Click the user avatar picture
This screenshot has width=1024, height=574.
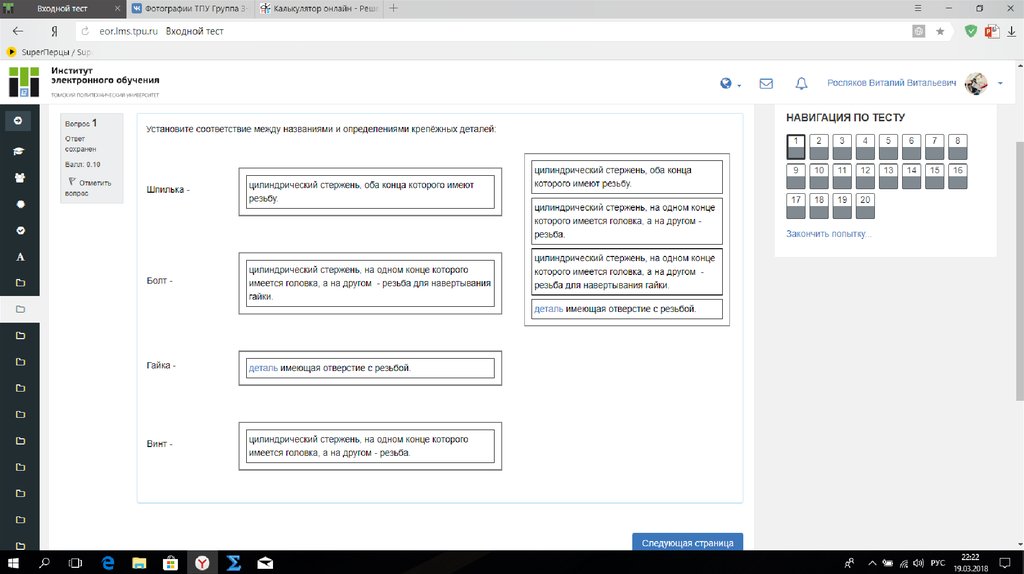click(x=976, y=83)
